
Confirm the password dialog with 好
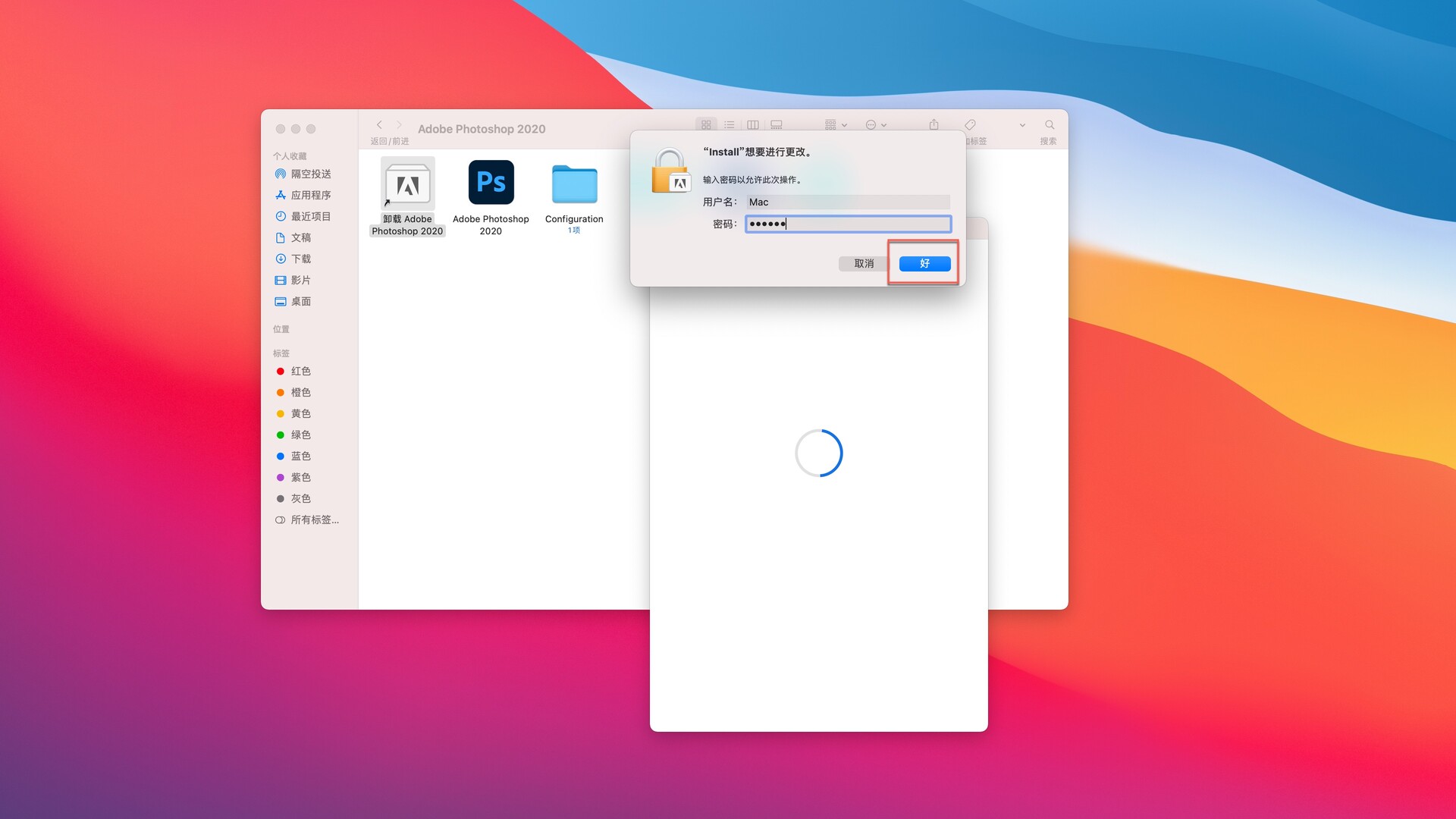(x=924, y=263)
